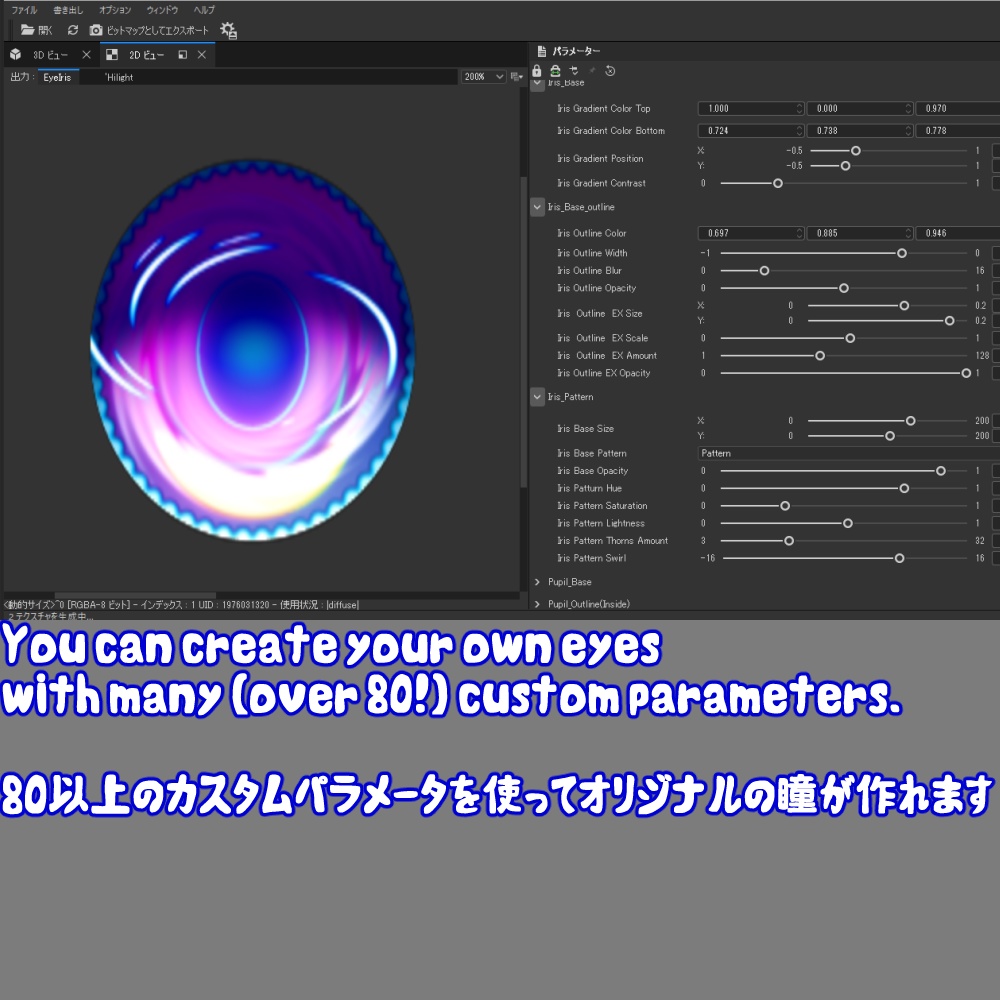Toggle the lock icon in the parameter panel
Image resolution: width=1000 pixels, height=1000 pixels.
coord(537,70)
